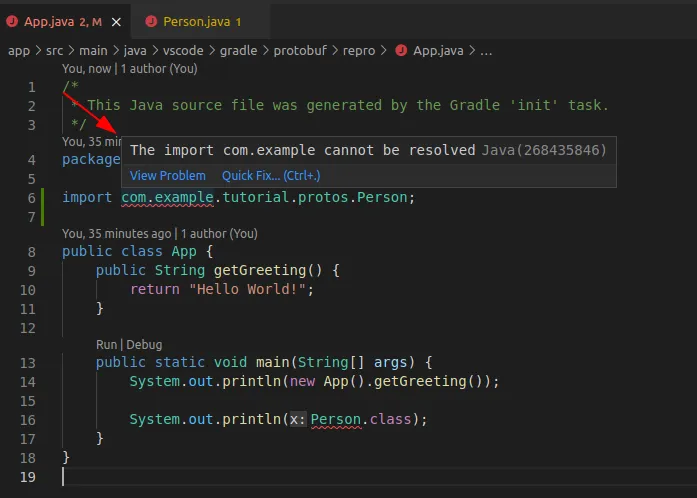Click 'tutorial' in the import statement
Screen dimensions: 697x498
[x=256, y=197]
